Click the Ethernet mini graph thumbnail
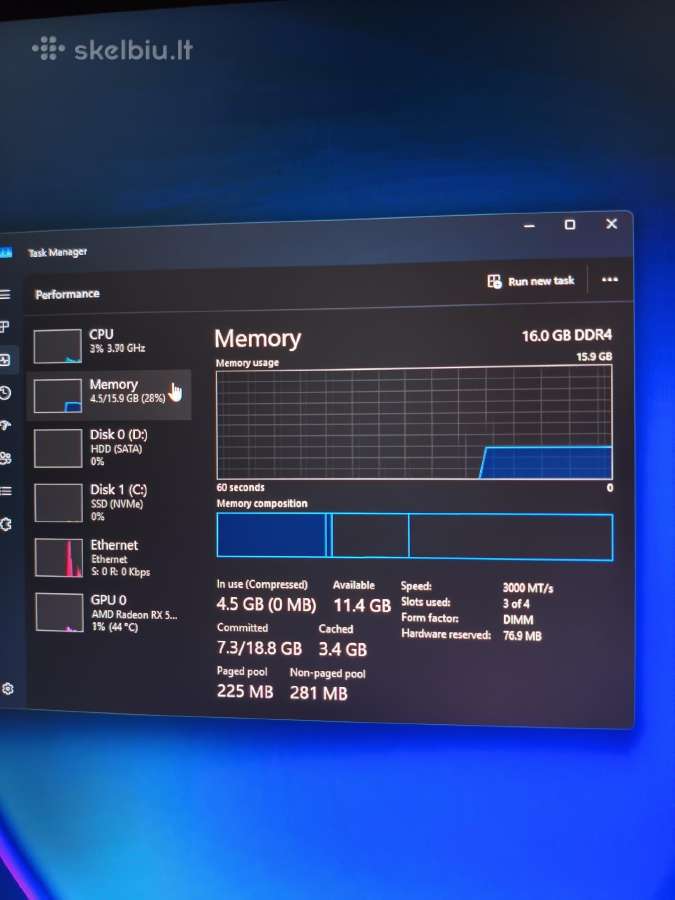 click(x=59, y=557)
